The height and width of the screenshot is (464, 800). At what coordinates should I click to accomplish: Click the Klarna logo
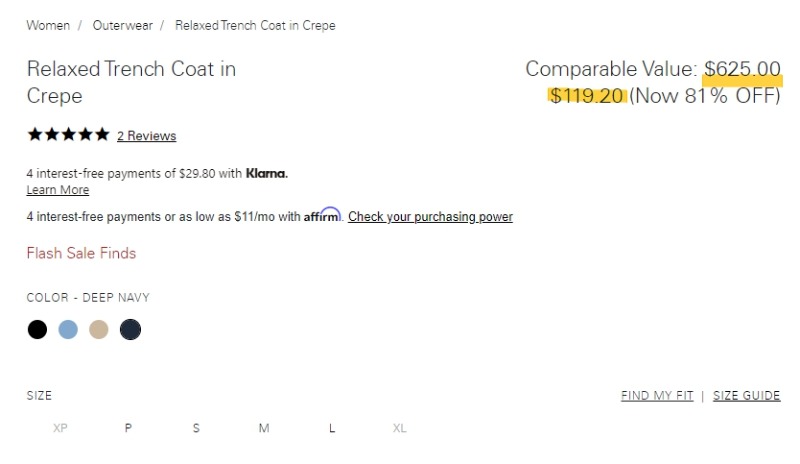[x=267, y=174]
